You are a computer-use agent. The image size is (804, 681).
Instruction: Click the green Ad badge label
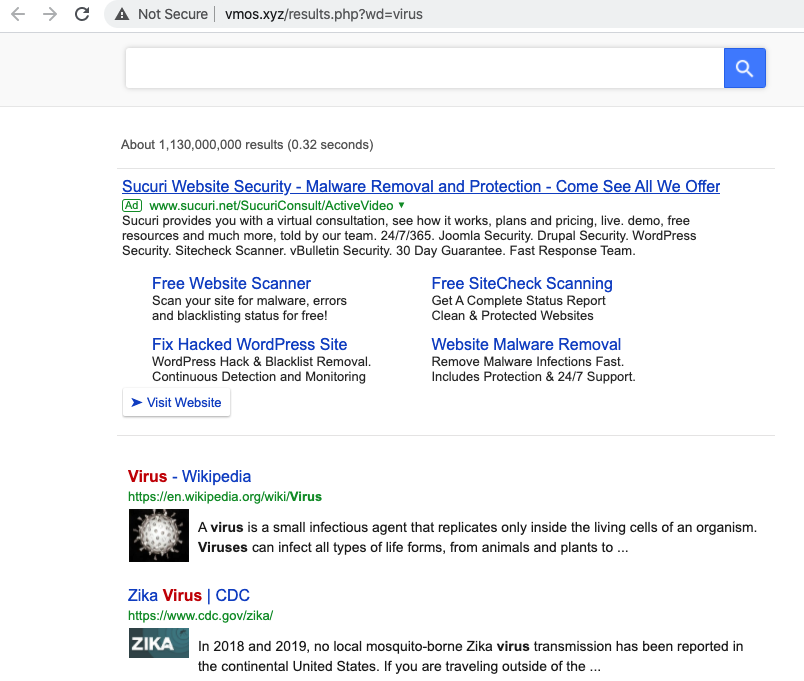click(133, 205)
